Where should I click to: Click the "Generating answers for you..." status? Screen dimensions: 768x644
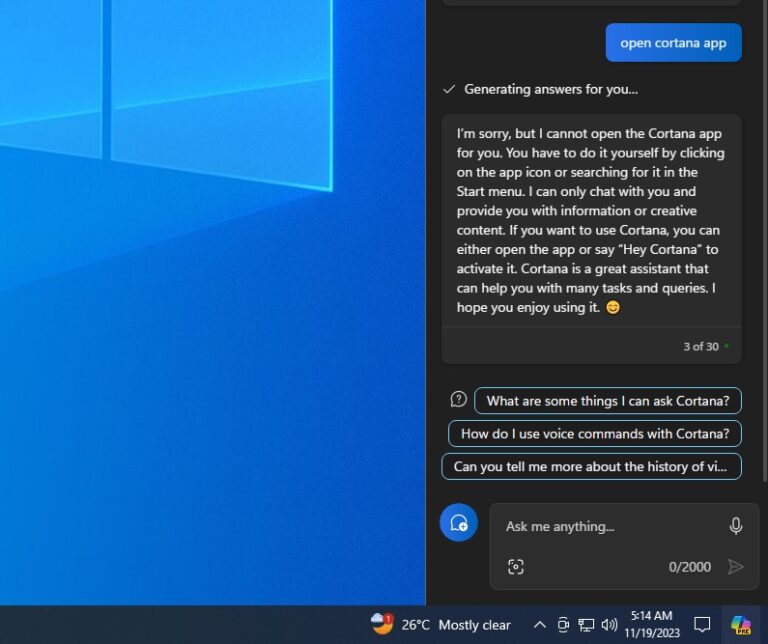coord(551,89)
